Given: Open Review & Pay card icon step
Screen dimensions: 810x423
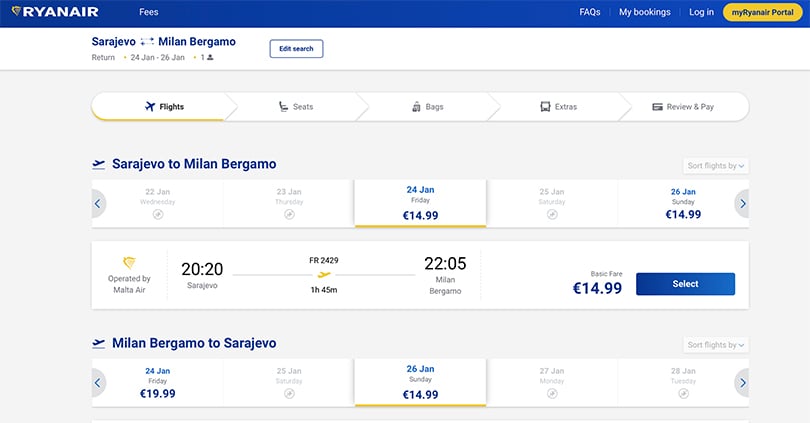Looking at the screenshot, I should click(x=657, y=107).
